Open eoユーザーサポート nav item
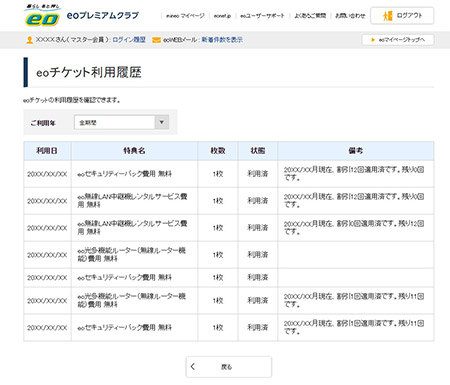Image resolution: width=450 pixels, height=385 pixels. [262, 16]
